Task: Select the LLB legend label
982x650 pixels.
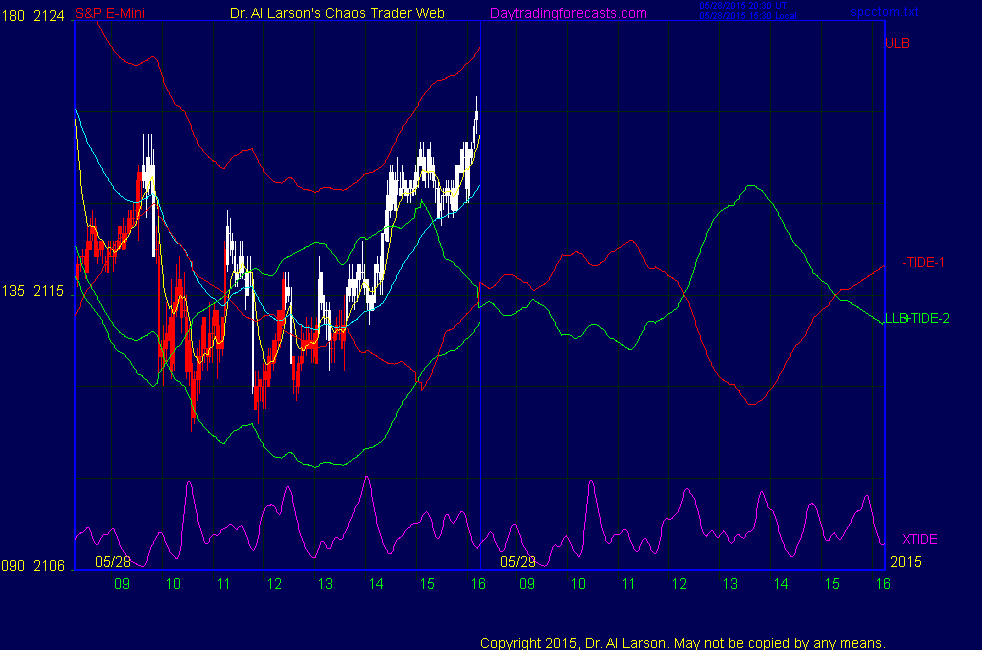Action: [896, 318]
